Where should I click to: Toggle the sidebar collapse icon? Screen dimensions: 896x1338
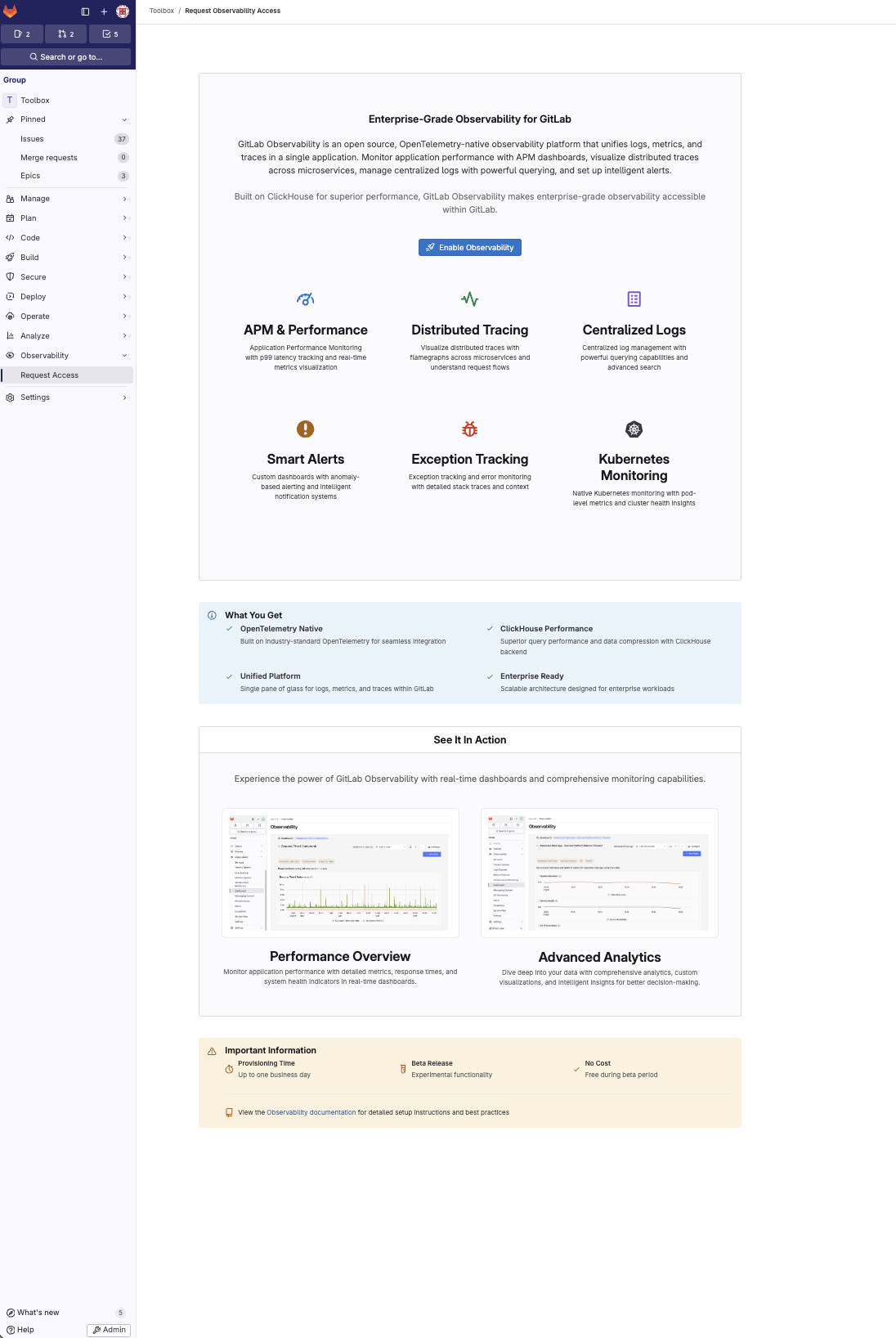tap(85, 11)
